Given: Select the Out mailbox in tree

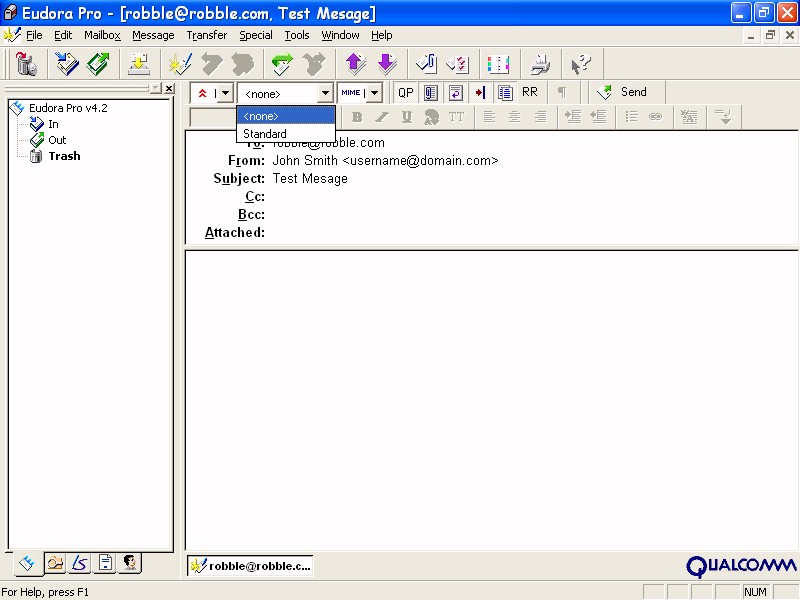Looking at the screenshot, I should tap(57, 140).
